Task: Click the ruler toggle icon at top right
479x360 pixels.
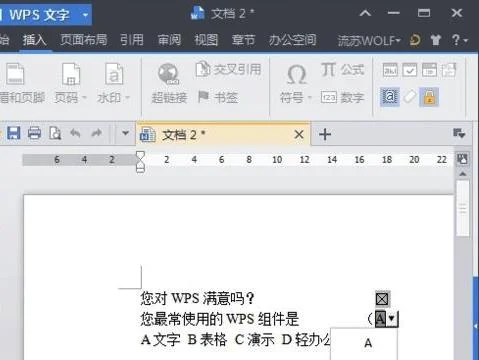Action: 463,159
